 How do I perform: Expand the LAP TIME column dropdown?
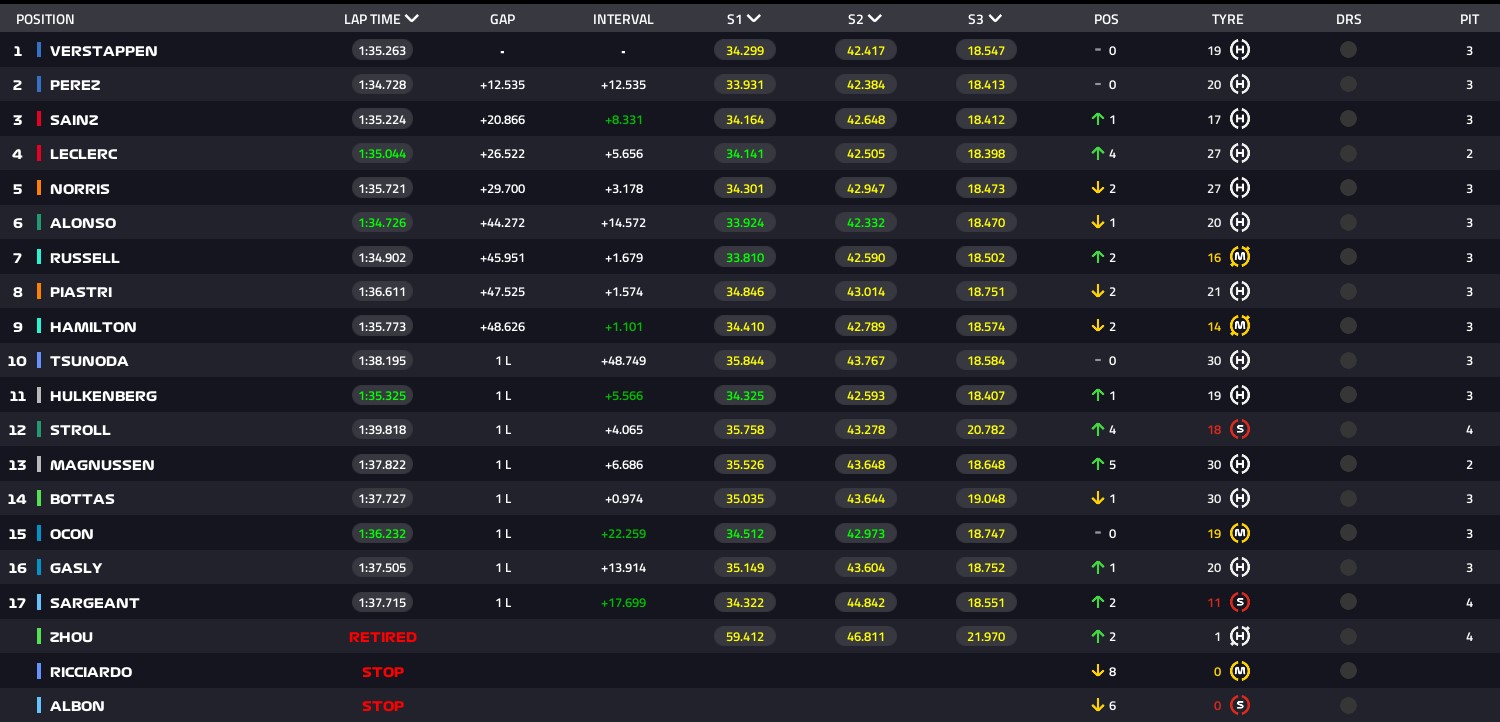pos(412,19)
